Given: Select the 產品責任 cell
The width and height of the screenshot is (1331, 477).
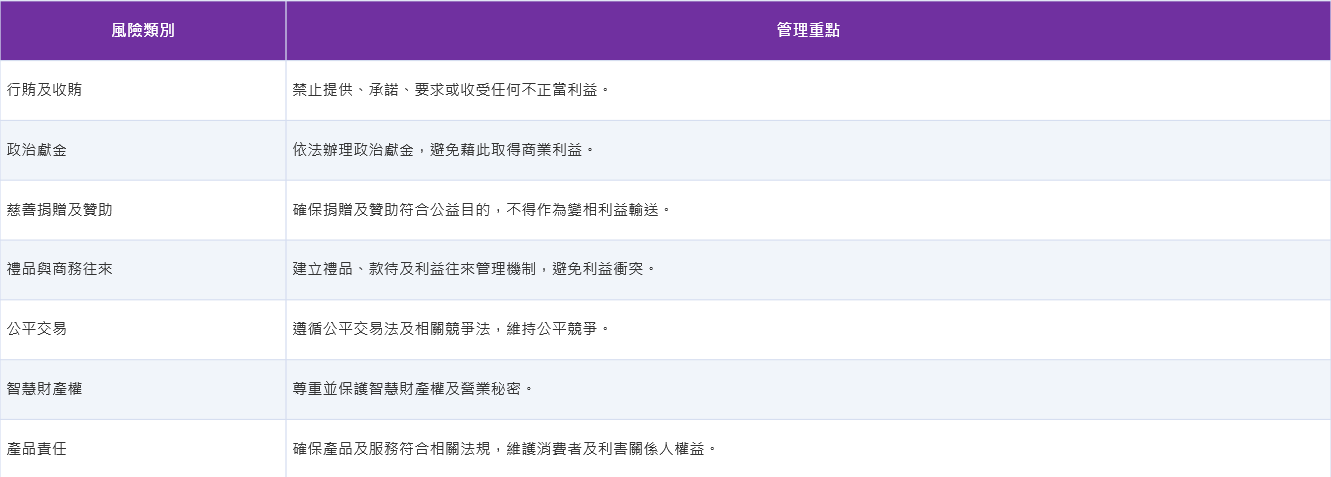Looking at the screenshot, I should (143, 448).
